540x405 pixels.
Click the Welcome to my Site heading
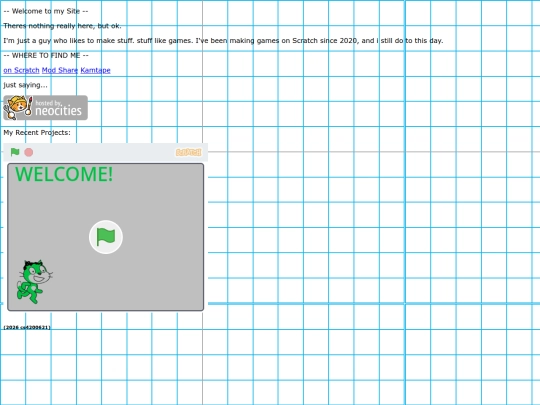click(46, 11)
